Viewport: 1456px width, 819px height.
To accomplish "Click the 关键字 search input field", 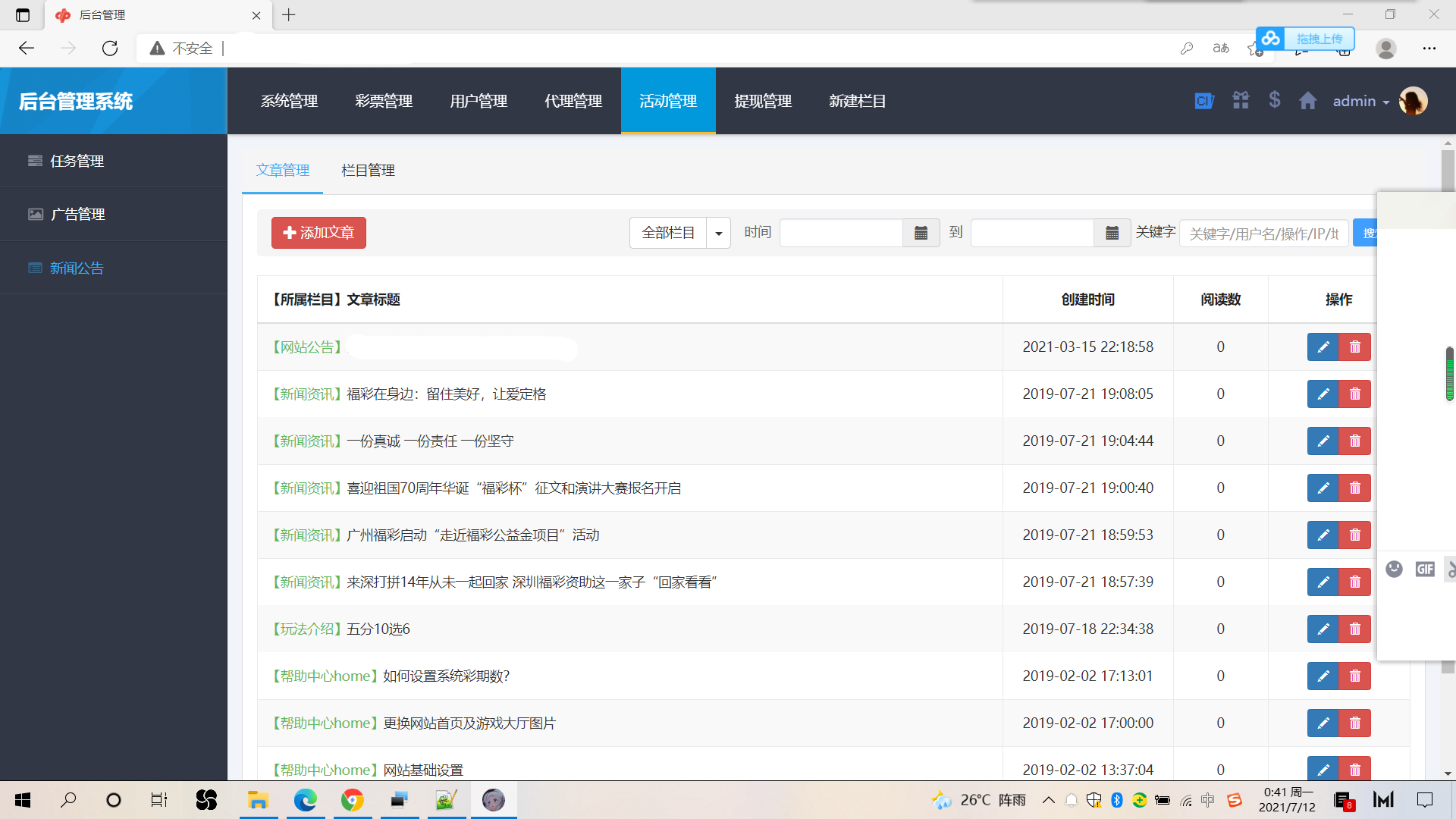I will tap(1263, 234).
